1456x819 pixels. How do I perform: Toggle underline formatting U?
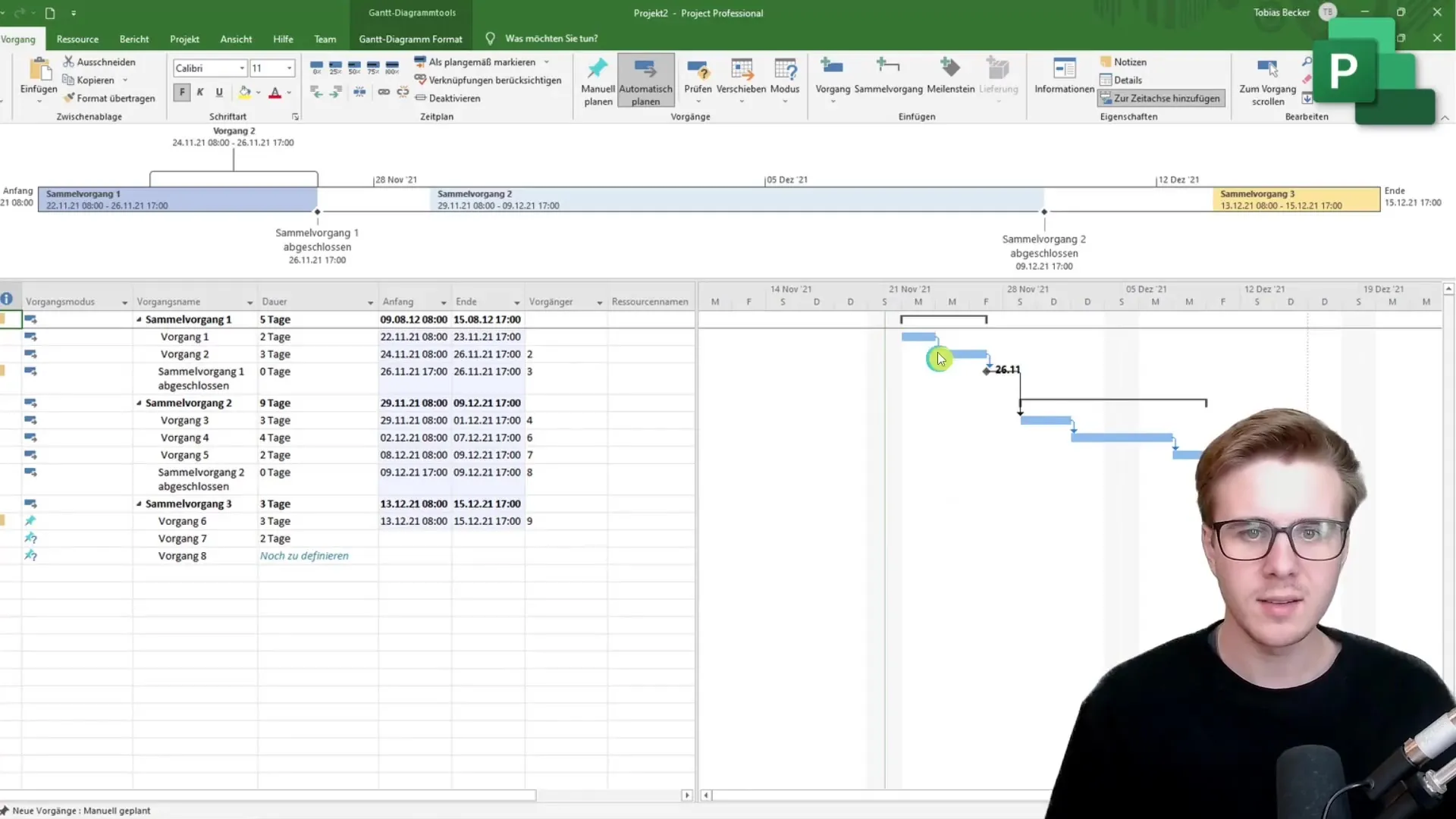click(219, 92)
